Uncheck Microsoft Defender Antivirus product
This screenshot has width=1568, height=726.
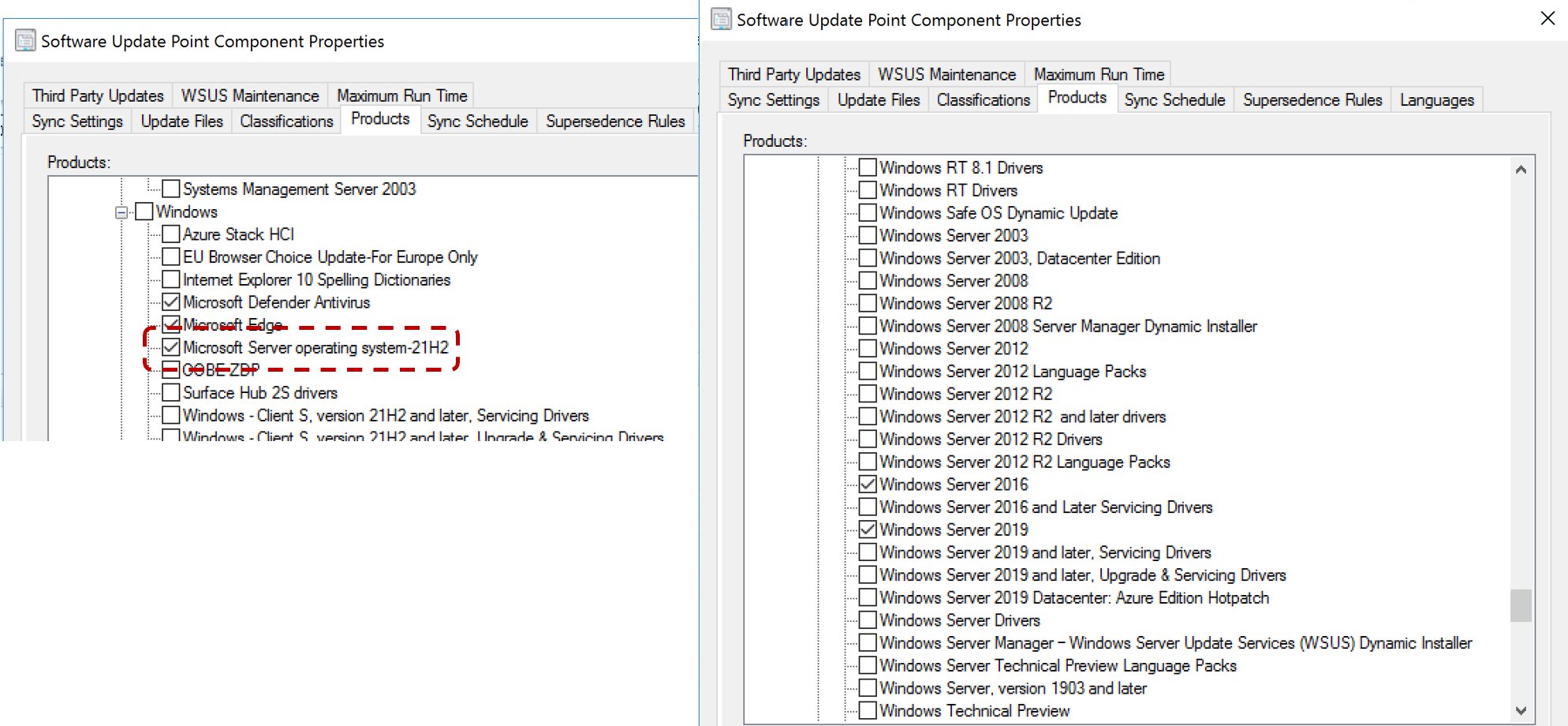[x=170, y=302]
